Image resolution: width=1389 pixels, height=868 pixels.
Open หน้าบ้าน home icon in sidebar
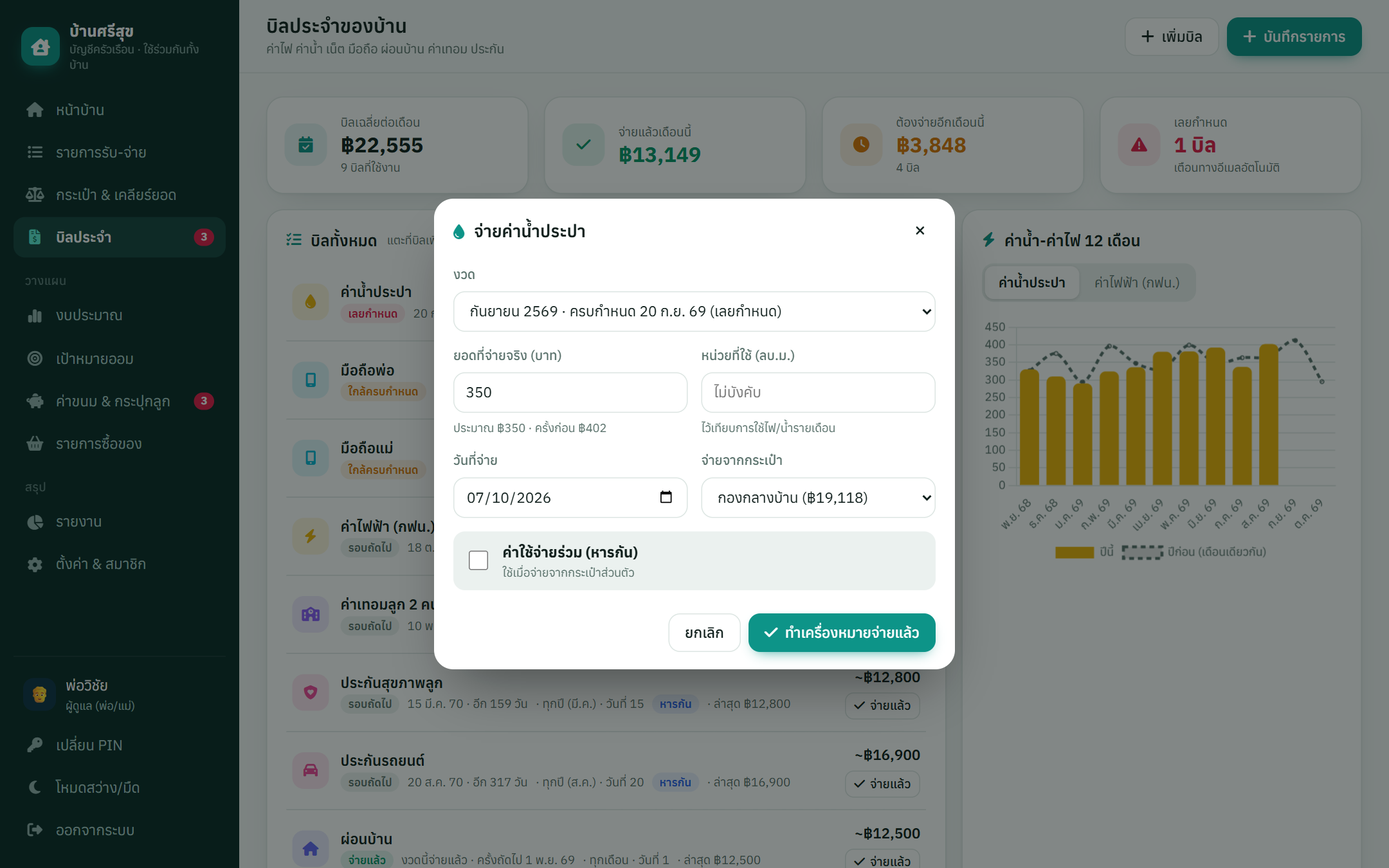coord(35,110)
